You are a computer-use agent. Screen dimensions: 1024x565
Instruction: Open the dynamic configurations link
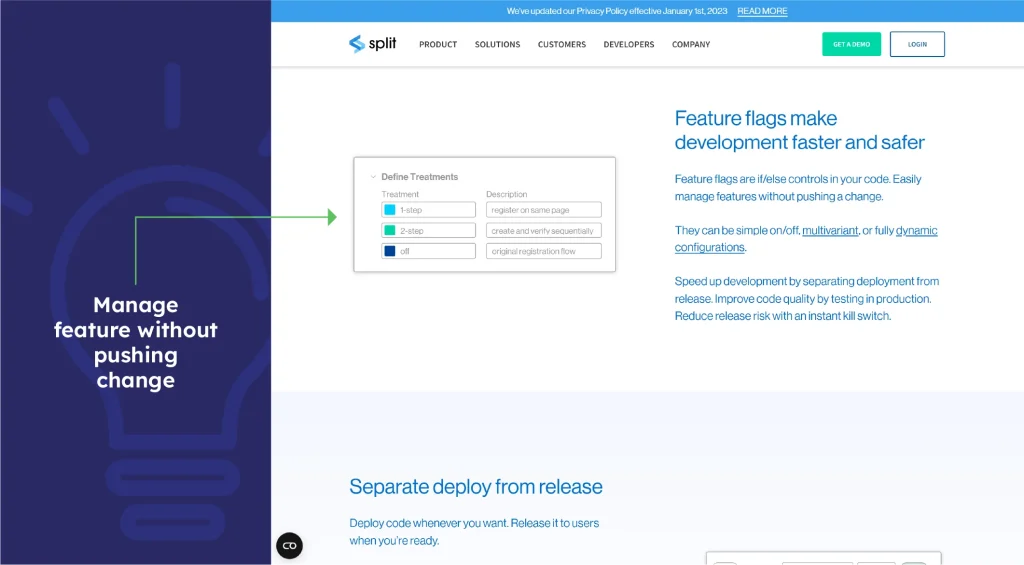[x=709, y=247]
